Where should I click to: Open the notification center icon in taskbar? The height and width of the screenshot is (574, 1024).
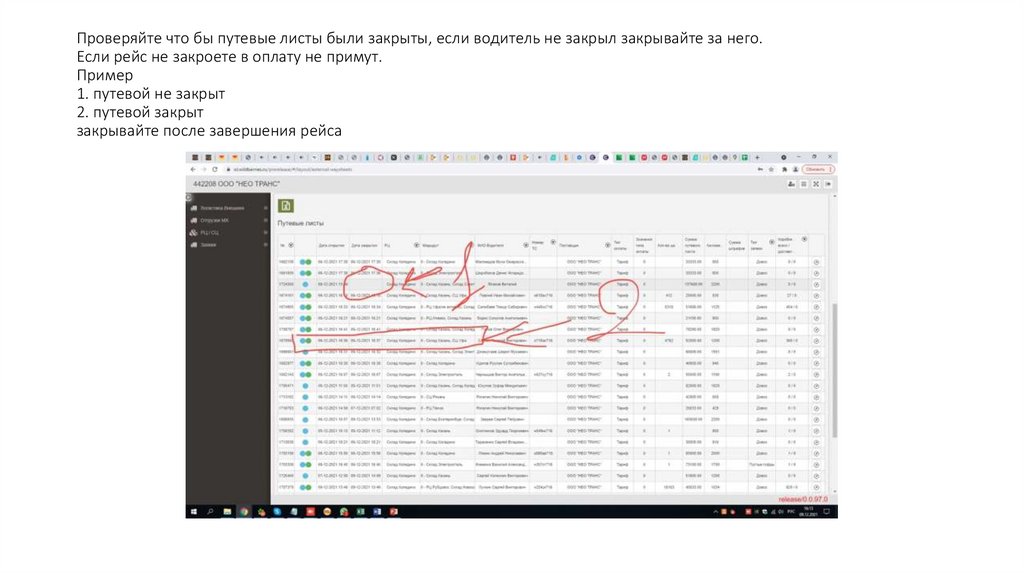[x=827, y=512]
